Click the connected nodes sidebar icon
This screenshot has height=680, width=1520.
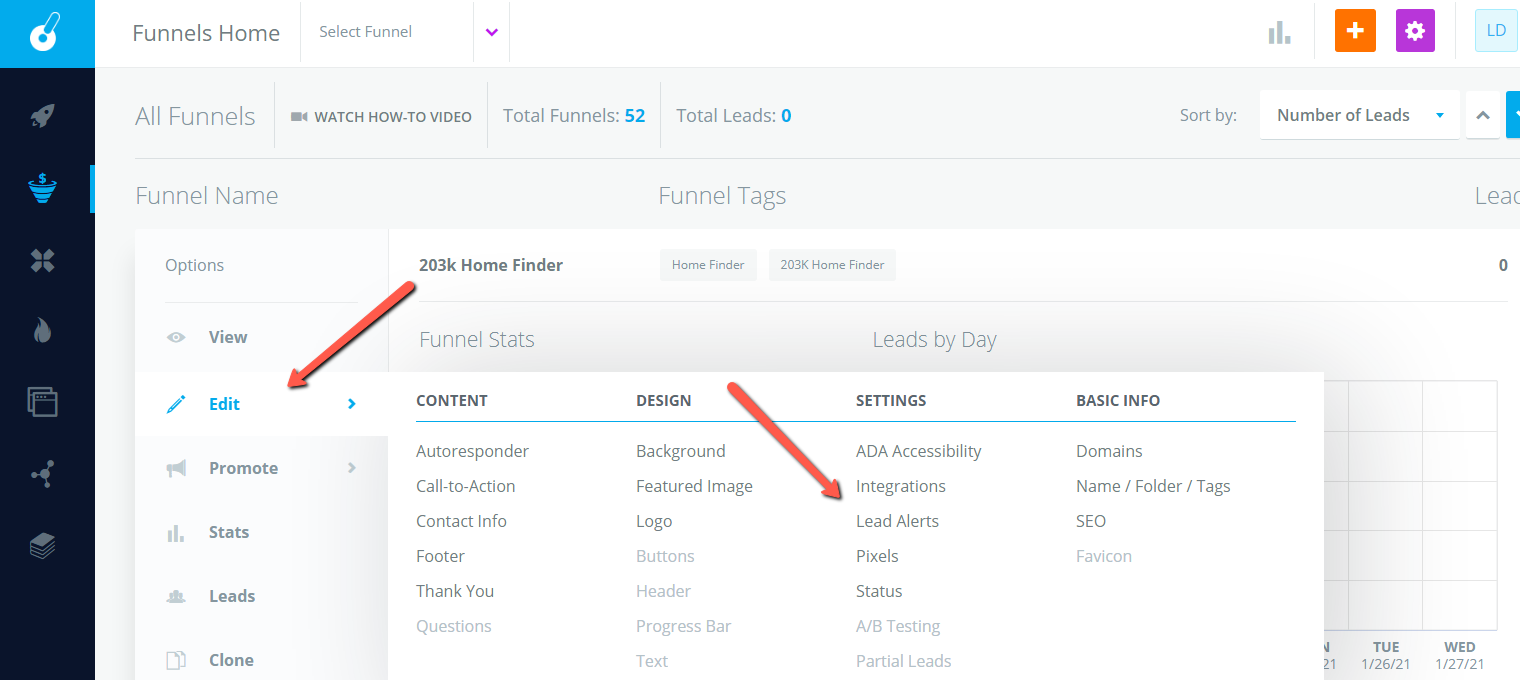click(x=42, y=474)
